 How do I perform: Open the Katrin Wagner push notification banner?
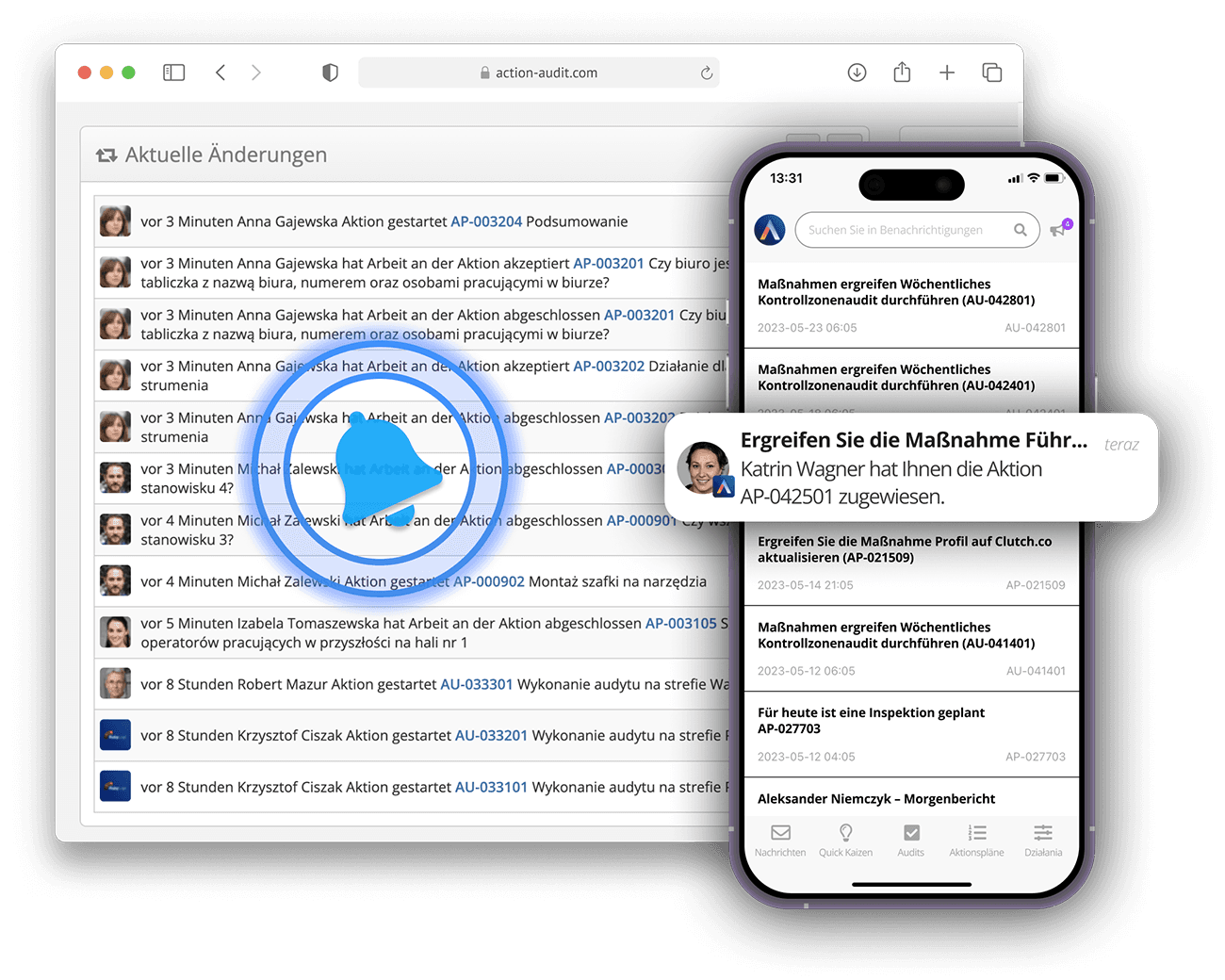pos(911,467)
